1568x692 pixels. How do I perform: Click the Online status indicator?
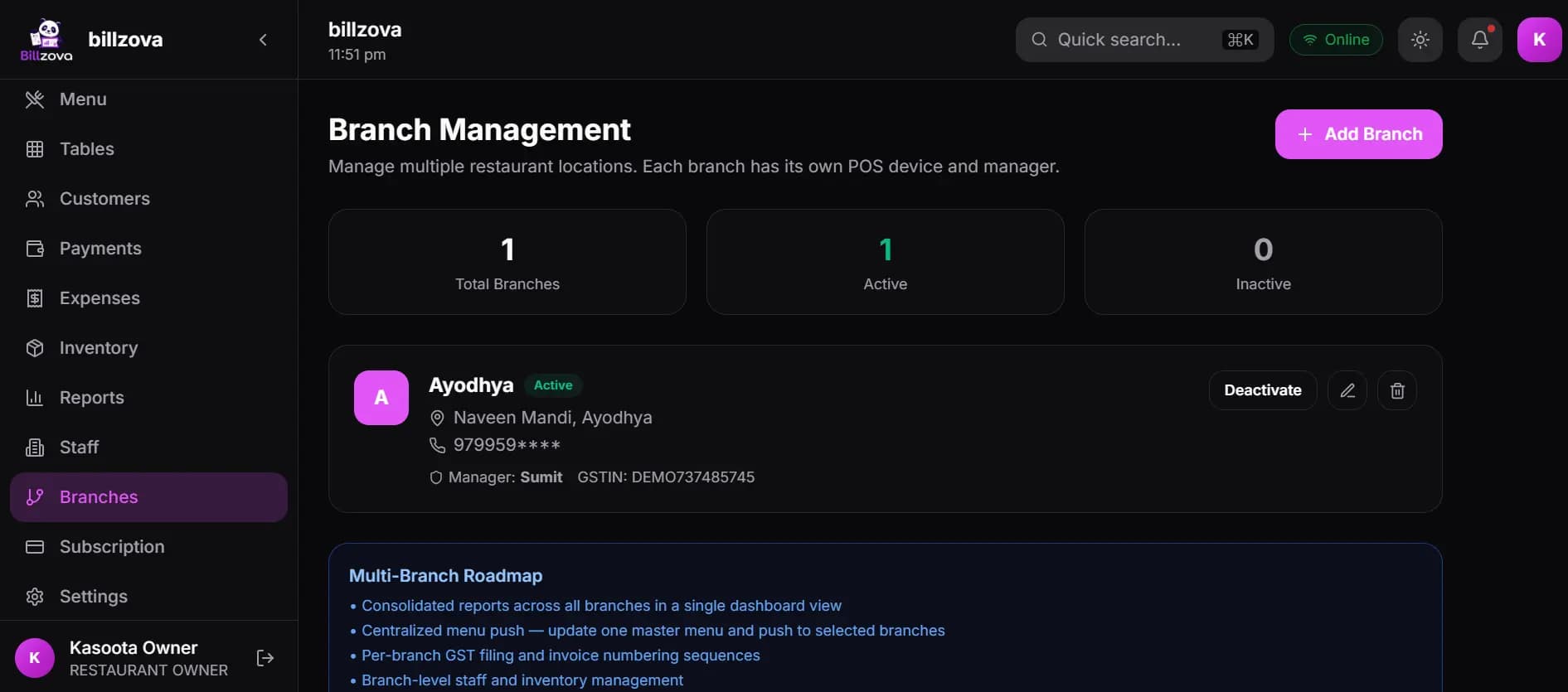click(x=1336, y=40)
